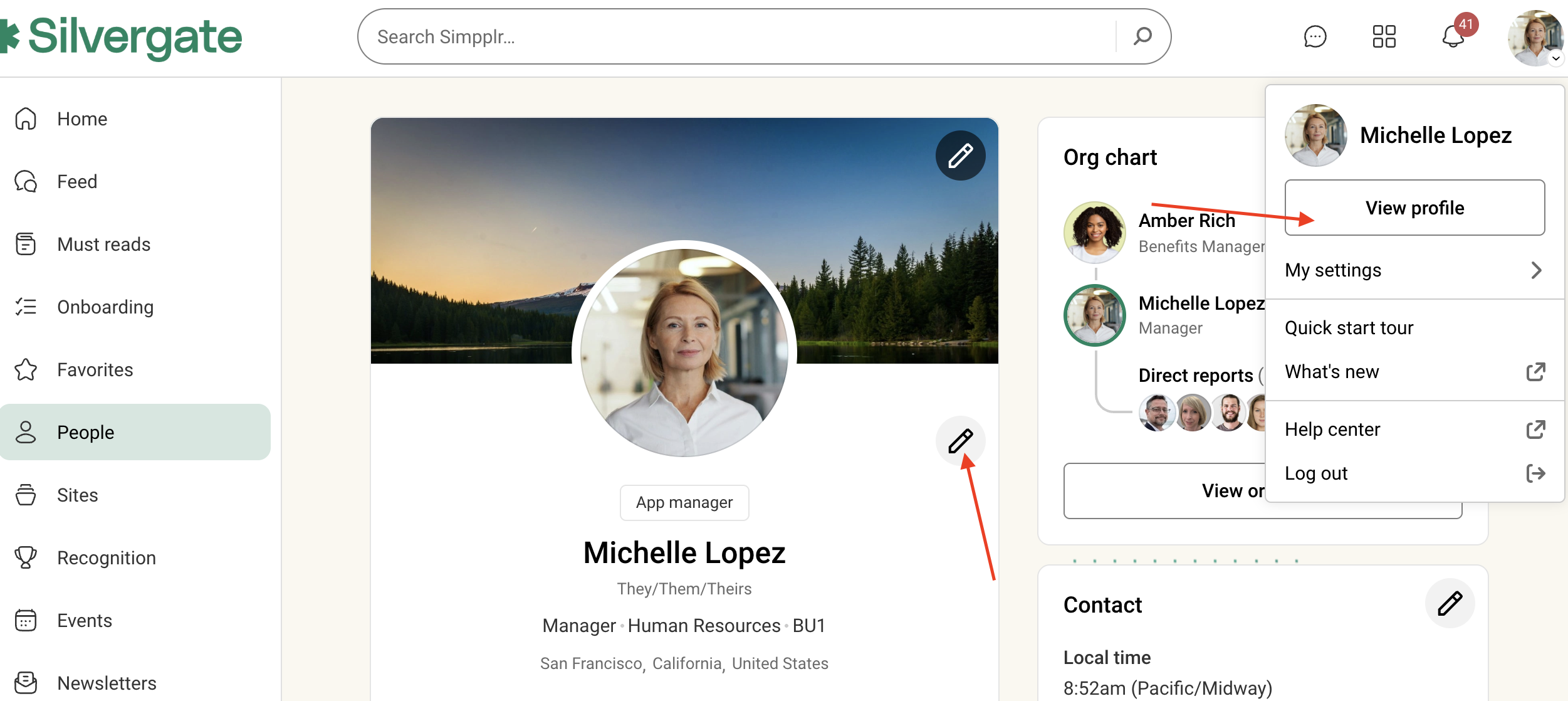
Task: Open Onboarding in the sidebar
Action: 105,307
